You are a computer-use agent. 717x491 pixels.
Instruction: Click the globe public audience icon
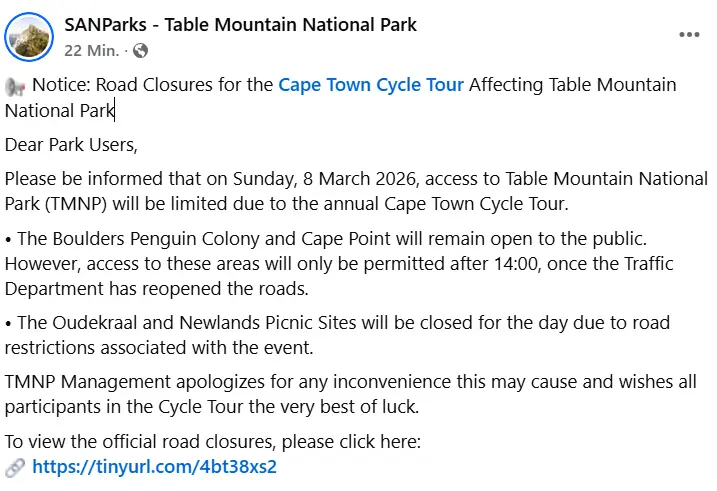(140, 50)
